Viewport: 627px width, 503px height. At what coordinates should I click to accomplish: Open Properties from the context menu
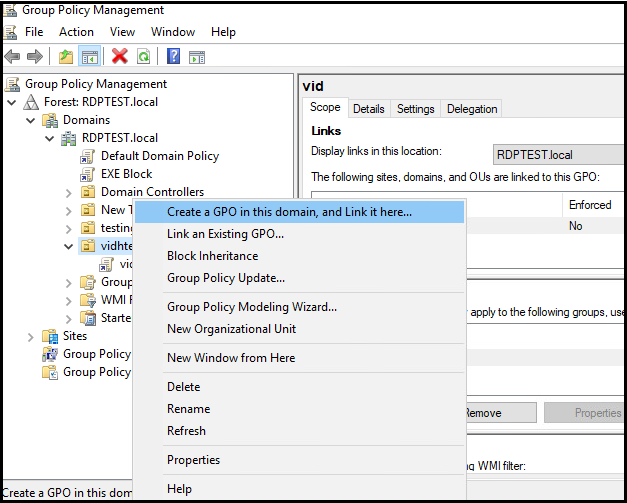click(x=300, y=460)
